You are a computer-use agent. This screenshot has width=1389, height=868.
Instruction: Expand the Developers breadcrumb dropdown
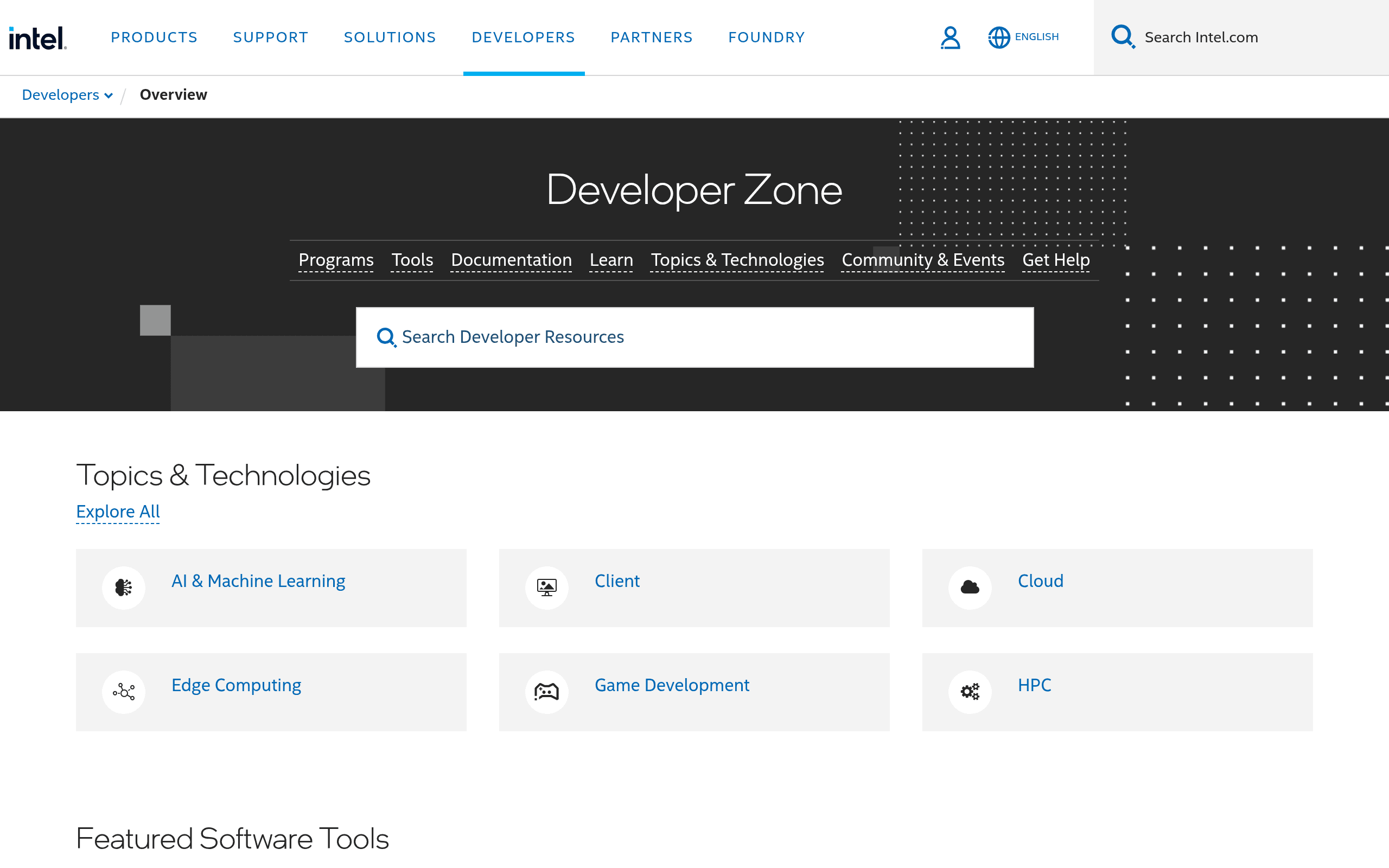click(67, 95)
